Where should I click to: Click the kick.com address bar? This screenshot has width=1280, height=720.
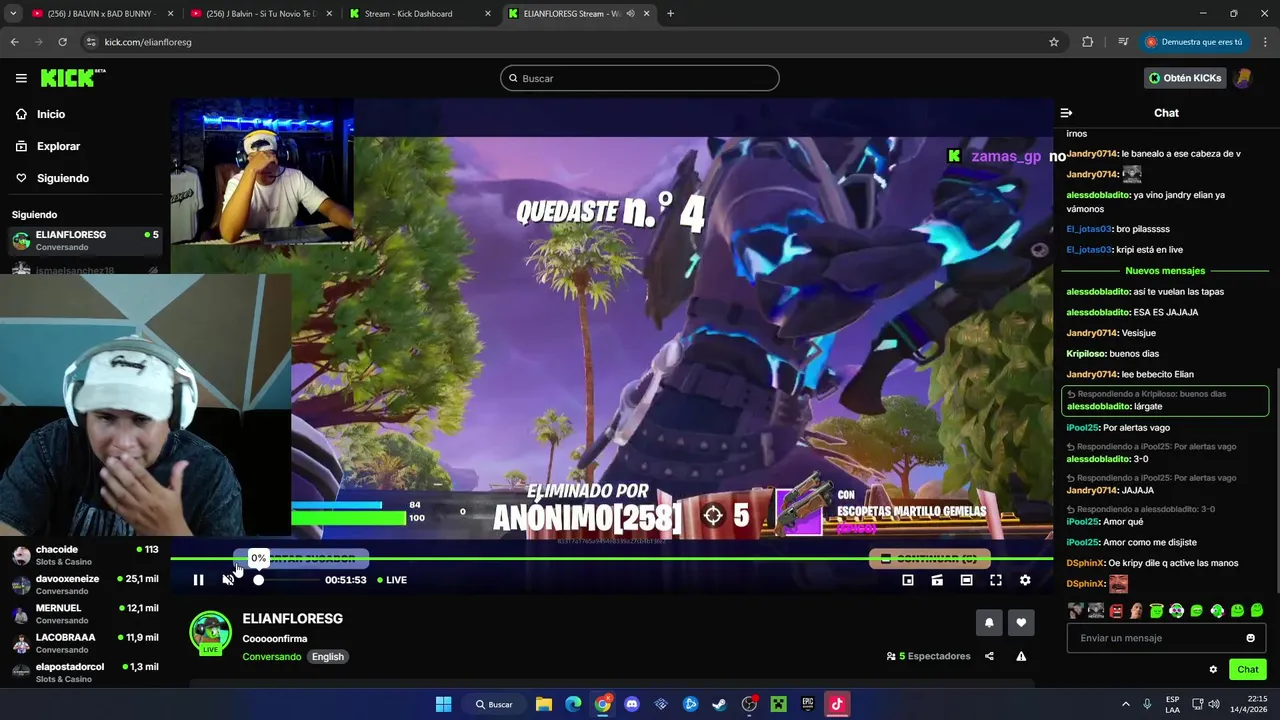tap(570, 42)
